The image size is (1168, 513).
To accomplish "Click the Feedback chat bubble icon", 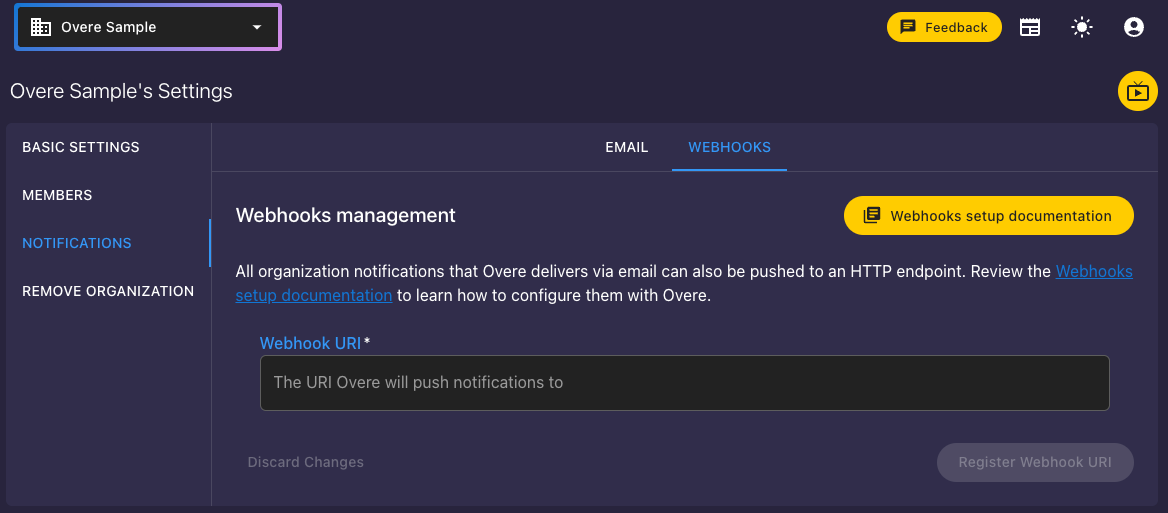I will 908,28.
